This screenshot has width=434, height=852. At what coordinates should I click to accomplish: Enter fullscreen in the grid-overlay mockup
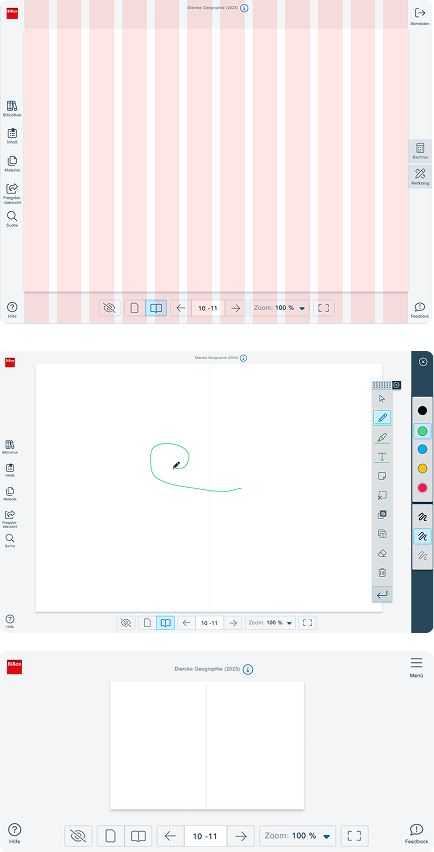[x=324, y=308]
